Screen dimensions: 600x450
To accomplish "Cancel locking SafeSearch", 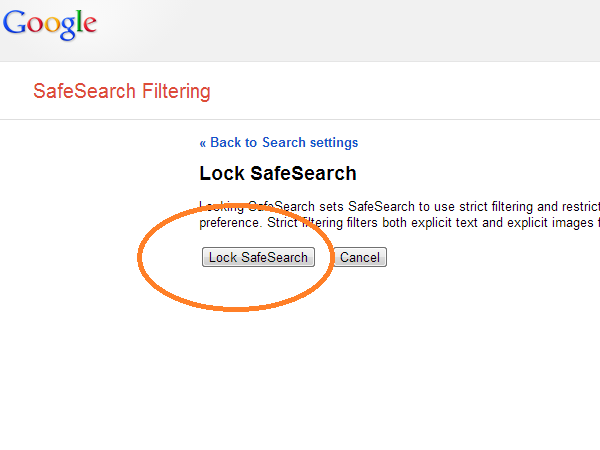I will [x=360, y=257].
